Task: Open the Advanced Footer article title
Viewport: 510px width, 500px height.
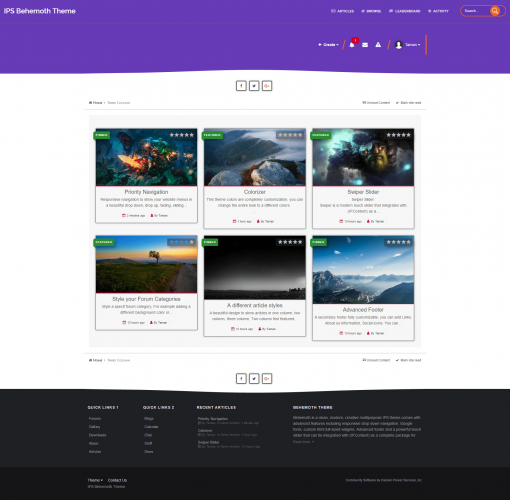Action: [363, 310]
